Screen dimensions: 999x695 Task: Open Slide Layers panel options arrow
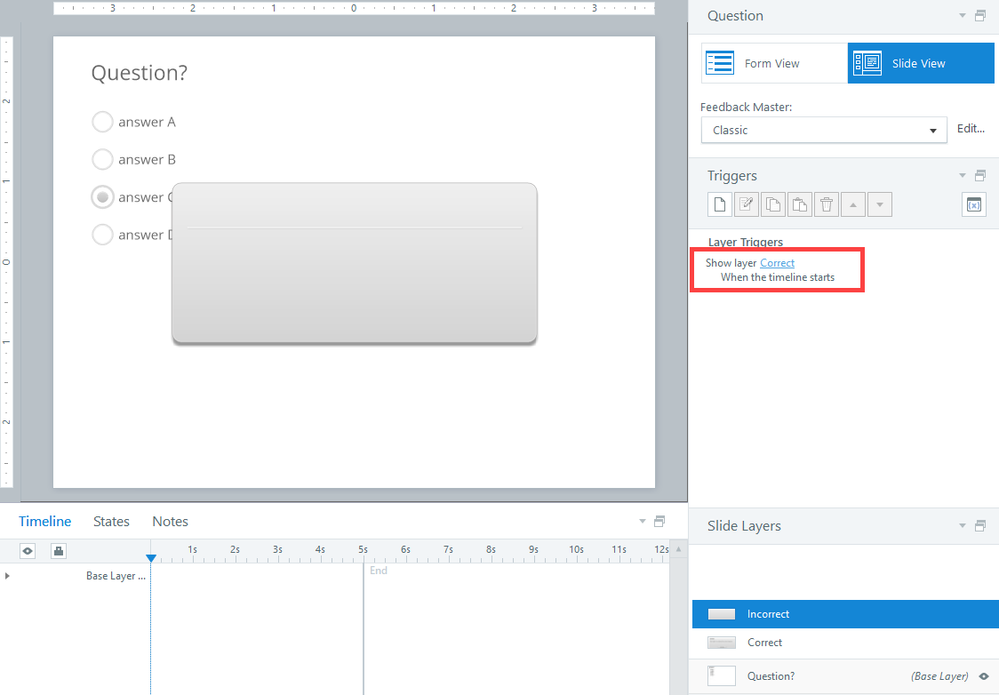962,526
